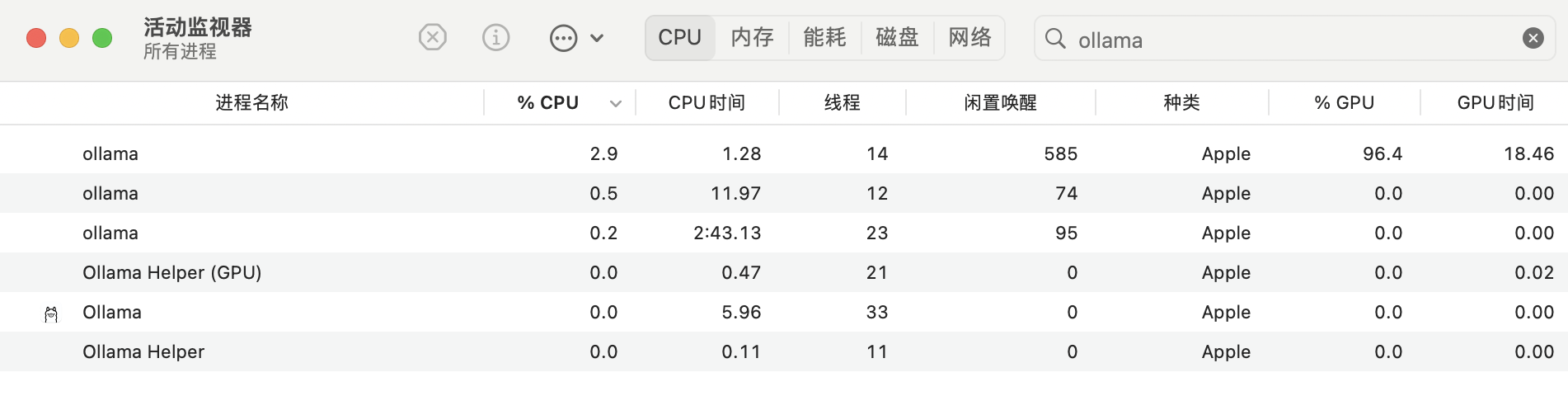Clear the ollama search text
Screen dimensions: 1568x396
pos(1533,38)
